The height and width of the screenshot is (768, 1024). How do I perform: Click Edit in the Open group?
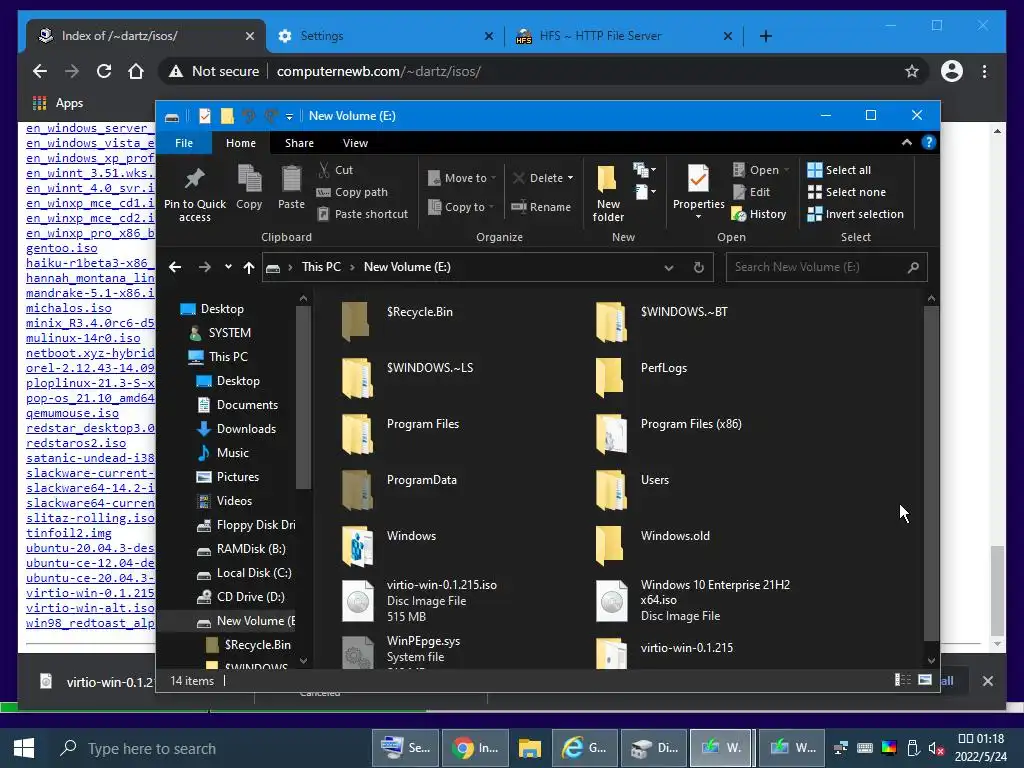tap(752, 192)
